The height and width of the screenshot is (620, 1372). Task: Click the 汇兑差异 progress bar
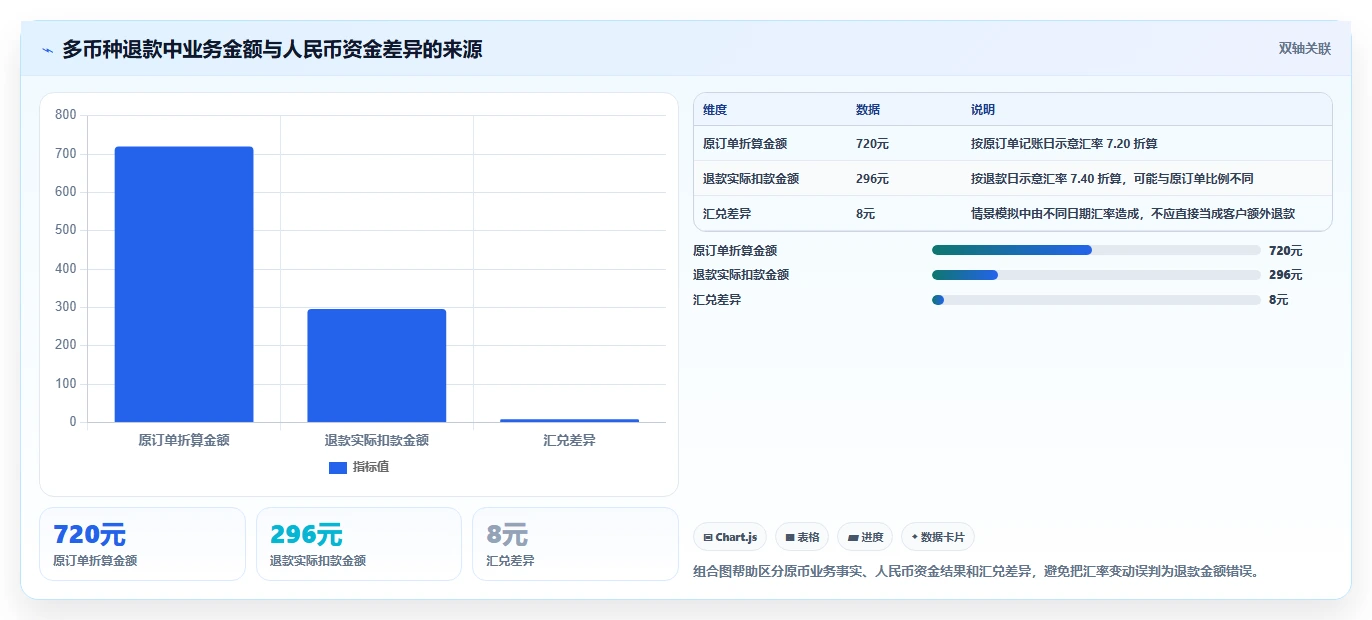click(1096, 300)
